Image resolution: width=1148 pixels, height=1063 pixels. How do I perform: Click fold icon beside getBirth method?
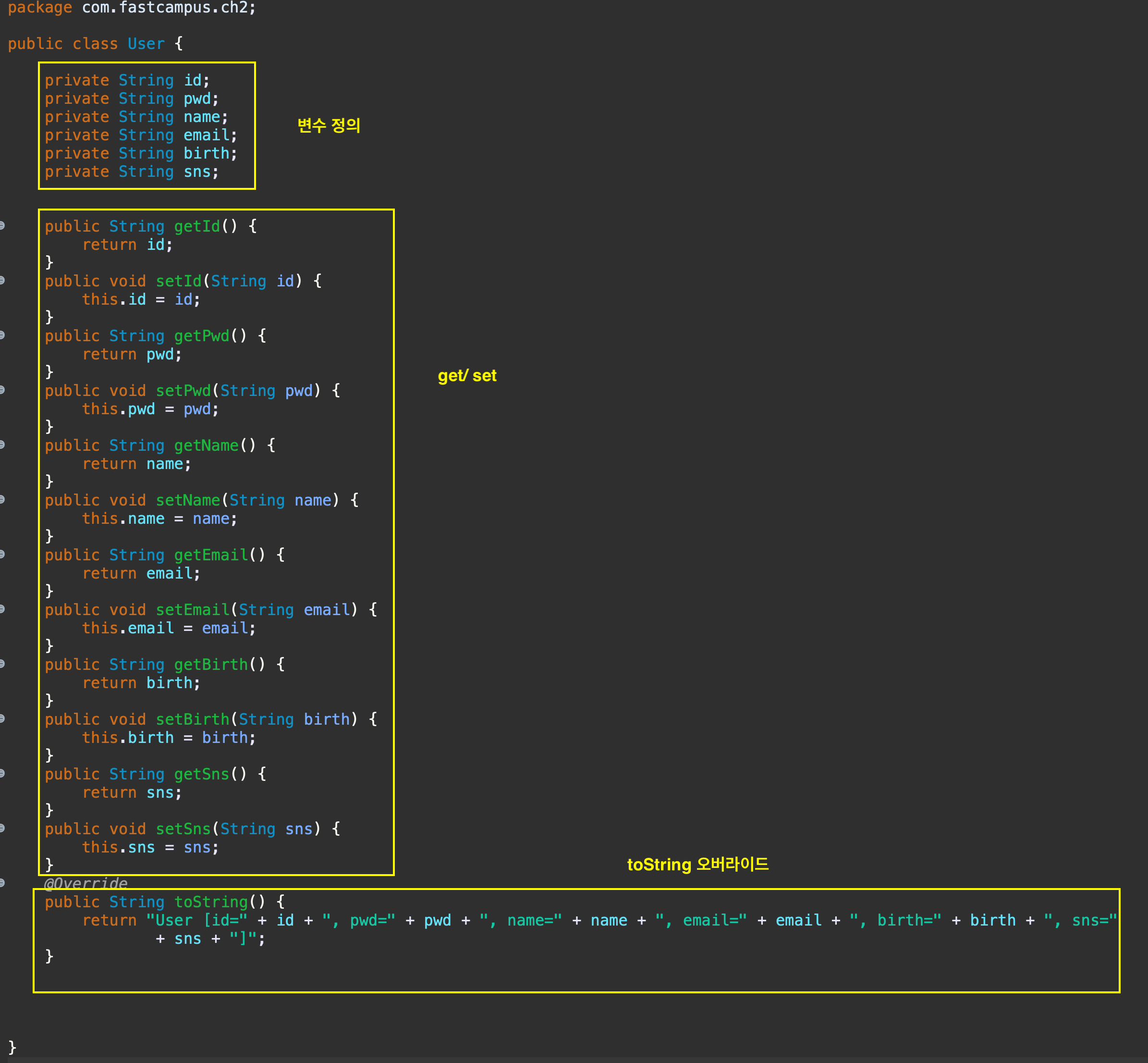(2, 664)
